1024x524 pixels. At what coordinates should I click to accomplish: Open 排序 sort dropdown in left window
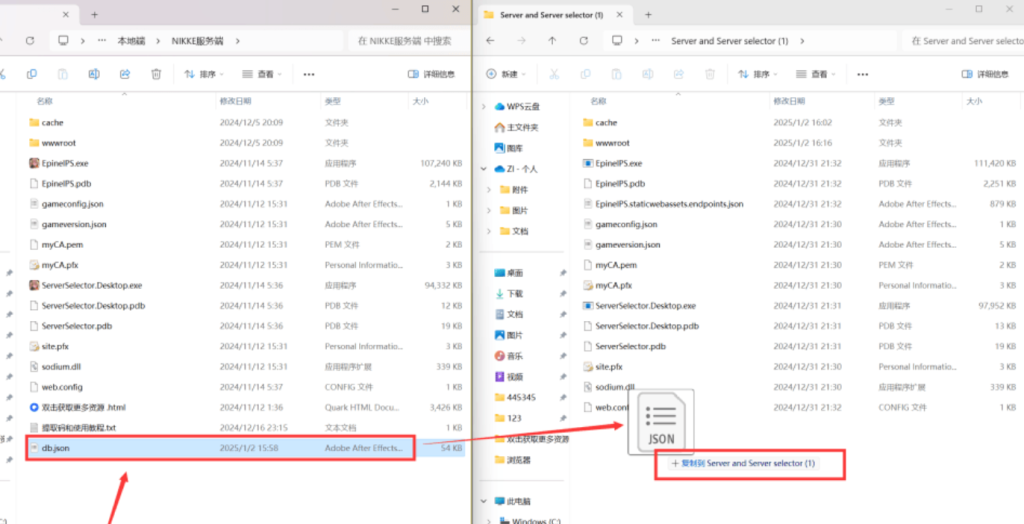tap(204, 74)
